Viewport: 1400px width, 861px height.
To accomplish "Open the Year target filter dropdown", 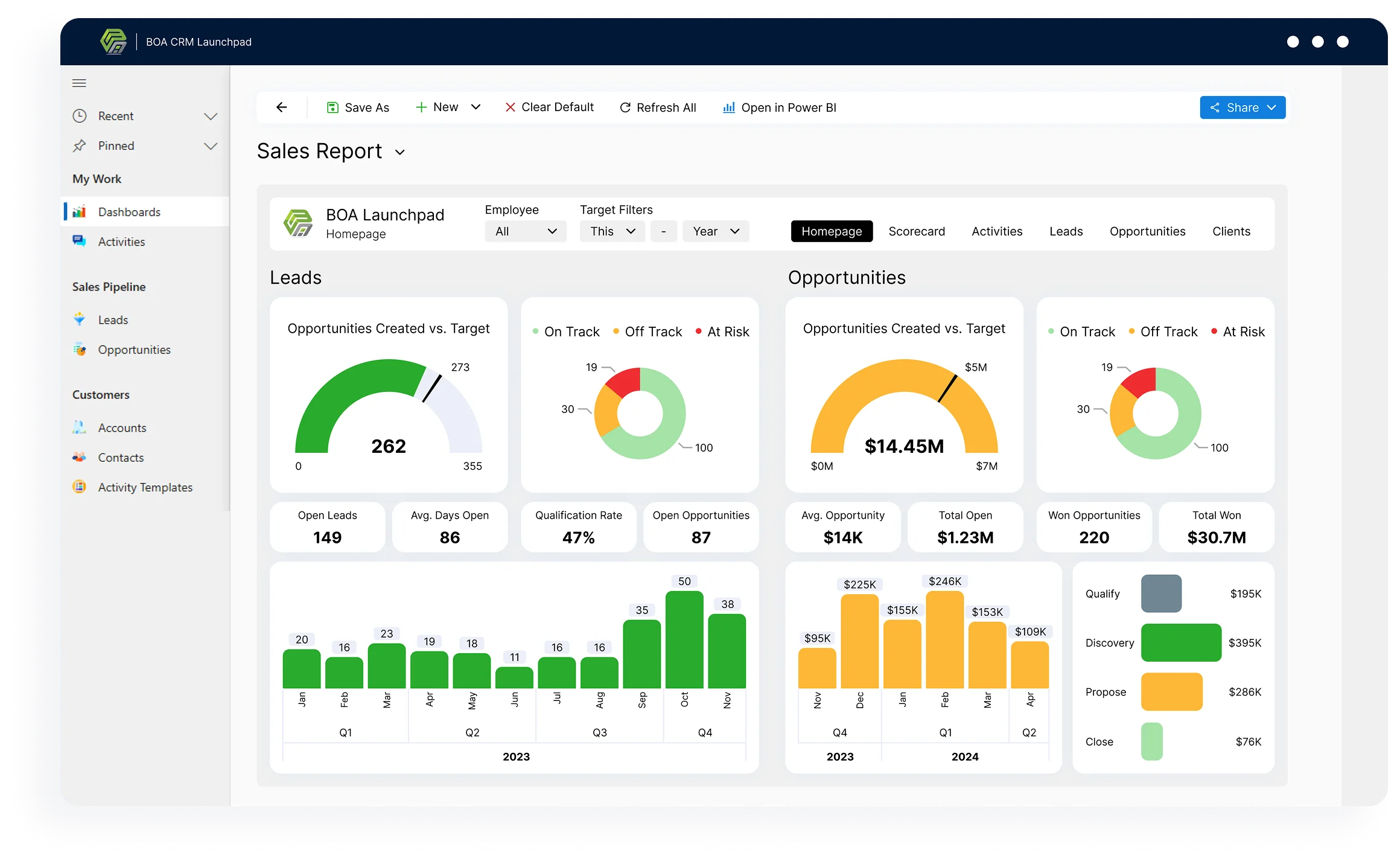I will coord(715,231).
